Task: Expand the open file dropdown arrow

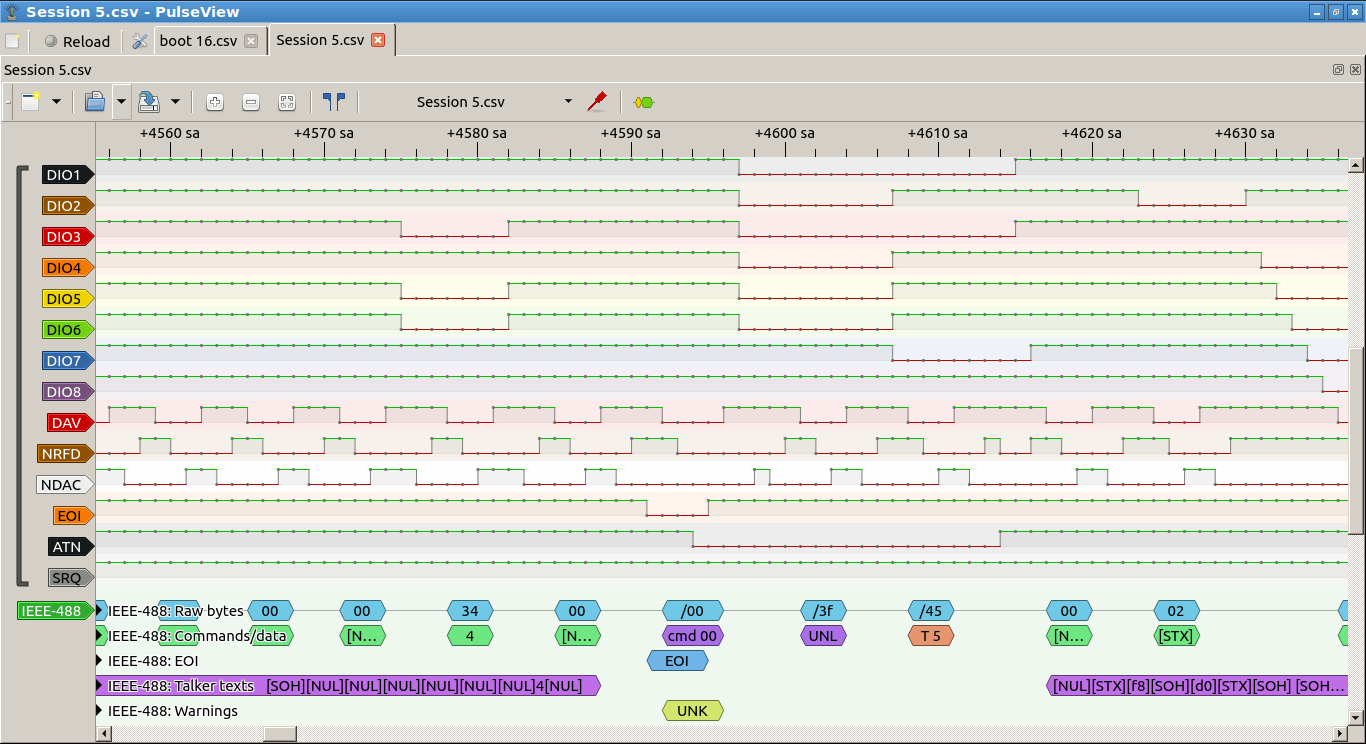Action: pyautogui.click(x=122, y=102)
